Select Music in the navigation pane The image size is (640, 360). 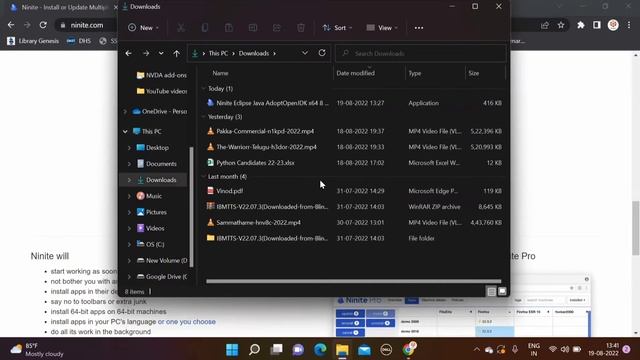[149, 196]
